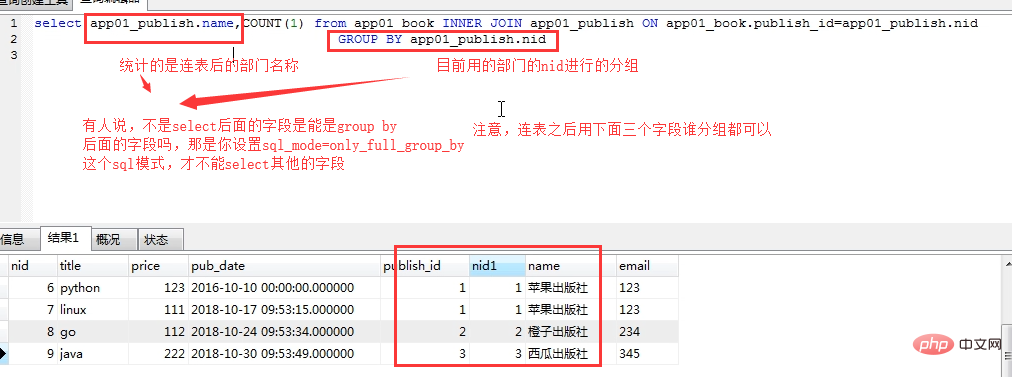Click the title column header
This screenshot has width=1012, height=377.
[92, 265]
